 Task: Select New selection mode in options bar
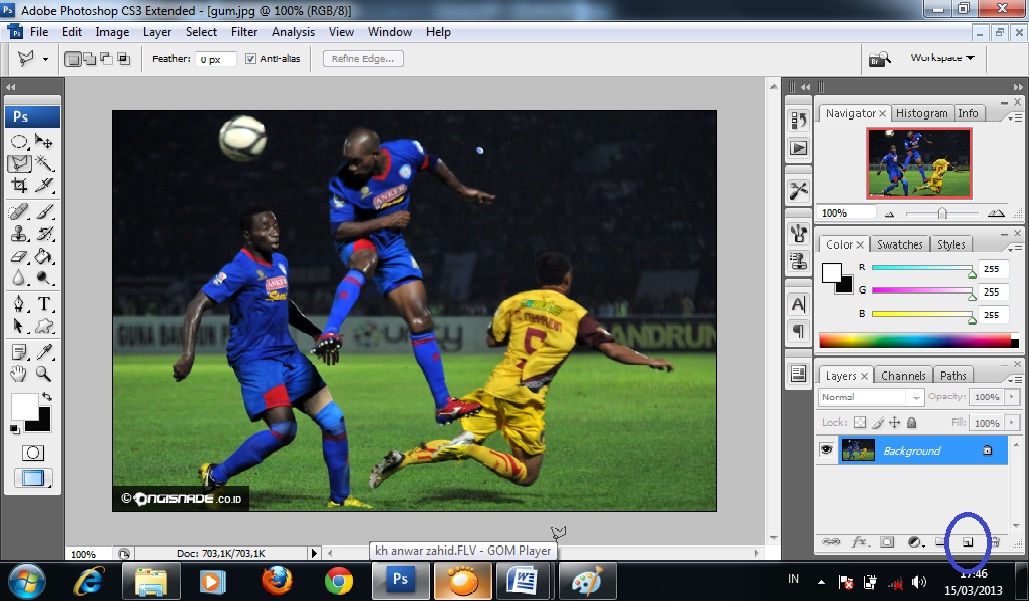coord(73,59)
